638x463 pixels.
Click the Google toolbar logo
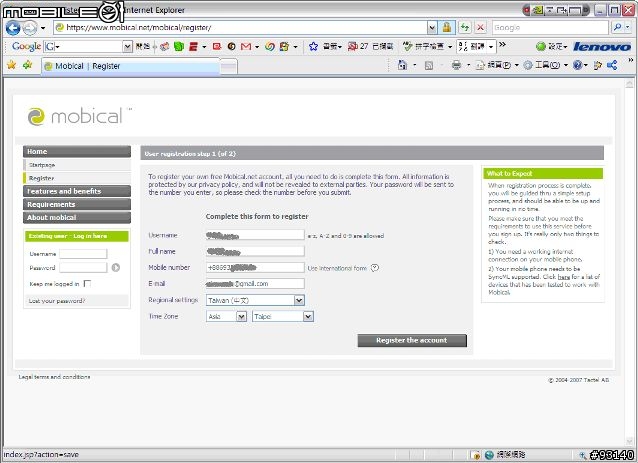pos(26,46)
